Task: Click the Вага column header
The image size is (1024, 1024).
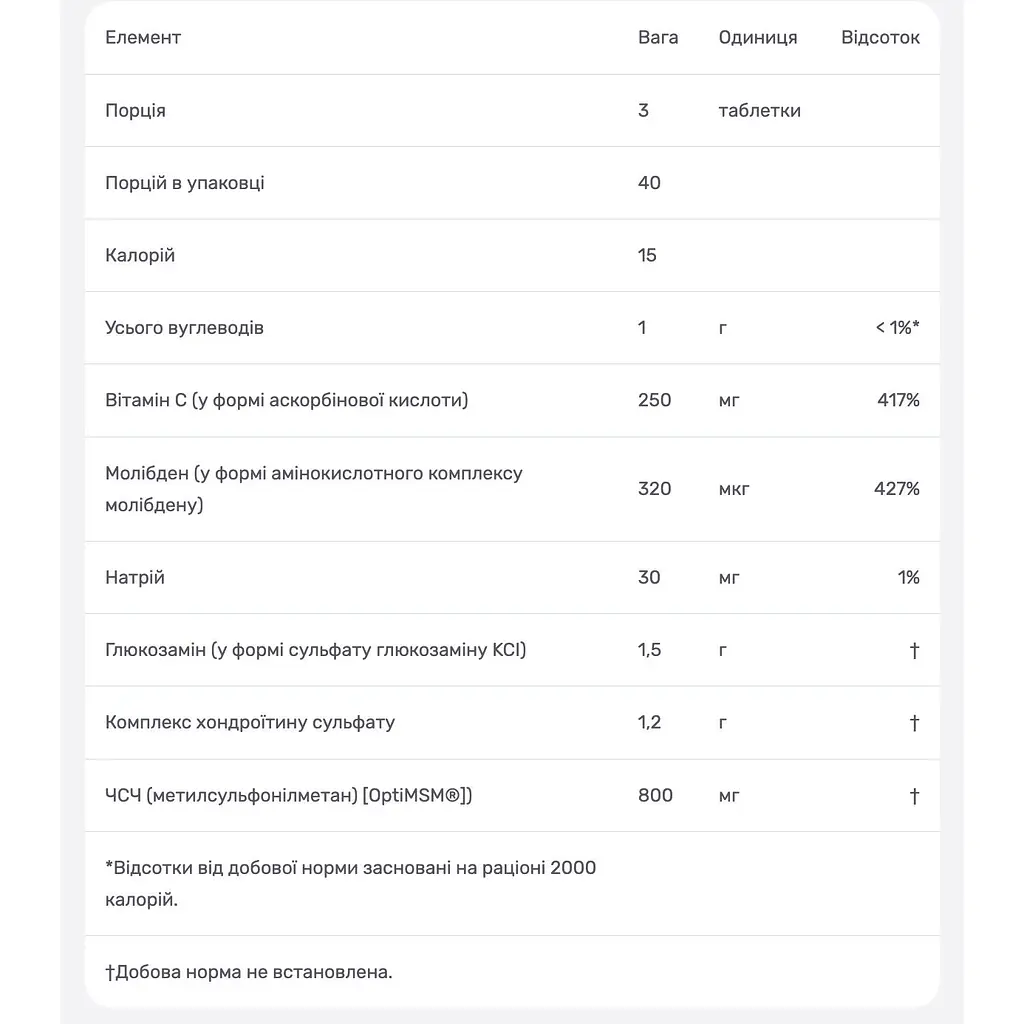Action: (x=658, y=37)
